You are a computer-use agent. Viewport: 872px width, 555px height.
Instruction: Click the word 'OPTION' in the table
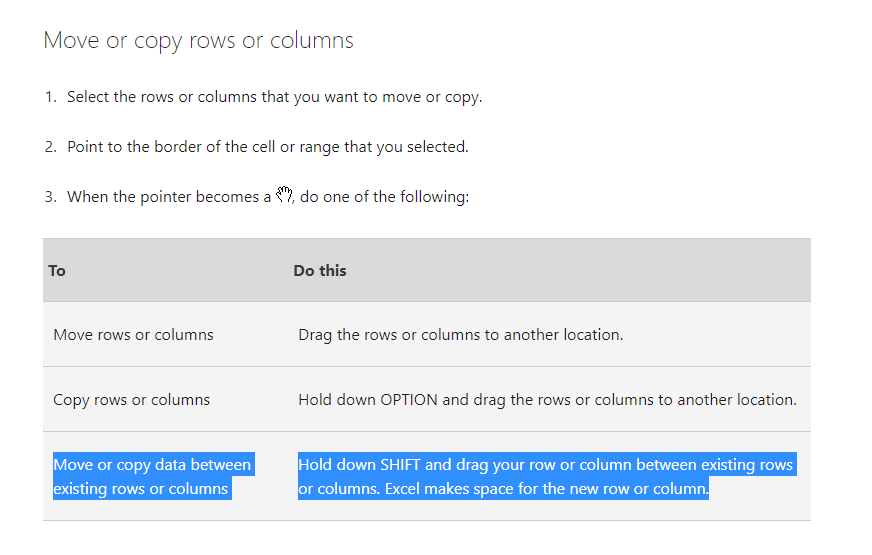(x=409, y=400)
